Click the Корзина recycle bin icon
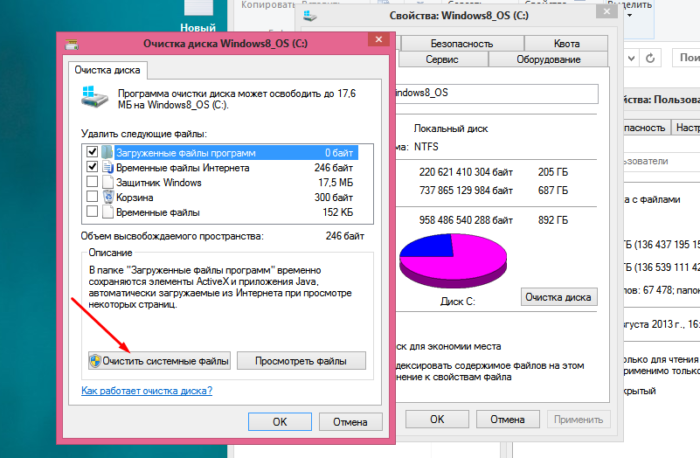The image size is (700, 458). tap(108, 197)
